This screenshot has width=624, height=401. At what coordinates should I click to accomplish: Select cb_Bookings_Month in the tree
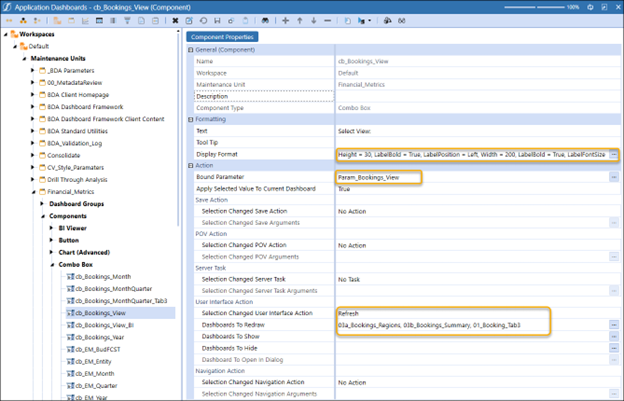(x=103, y=277)
